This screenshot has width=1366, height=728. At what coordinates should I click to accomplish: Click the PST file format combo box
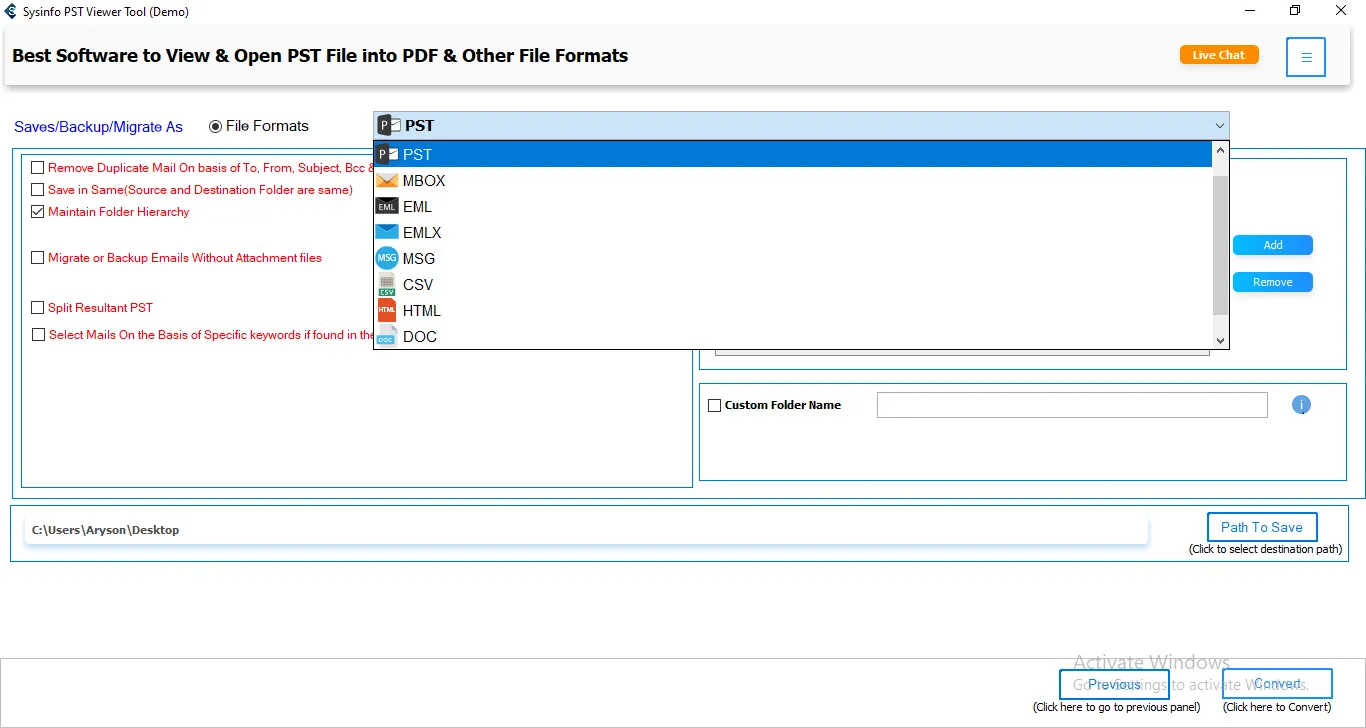[801, 126]
